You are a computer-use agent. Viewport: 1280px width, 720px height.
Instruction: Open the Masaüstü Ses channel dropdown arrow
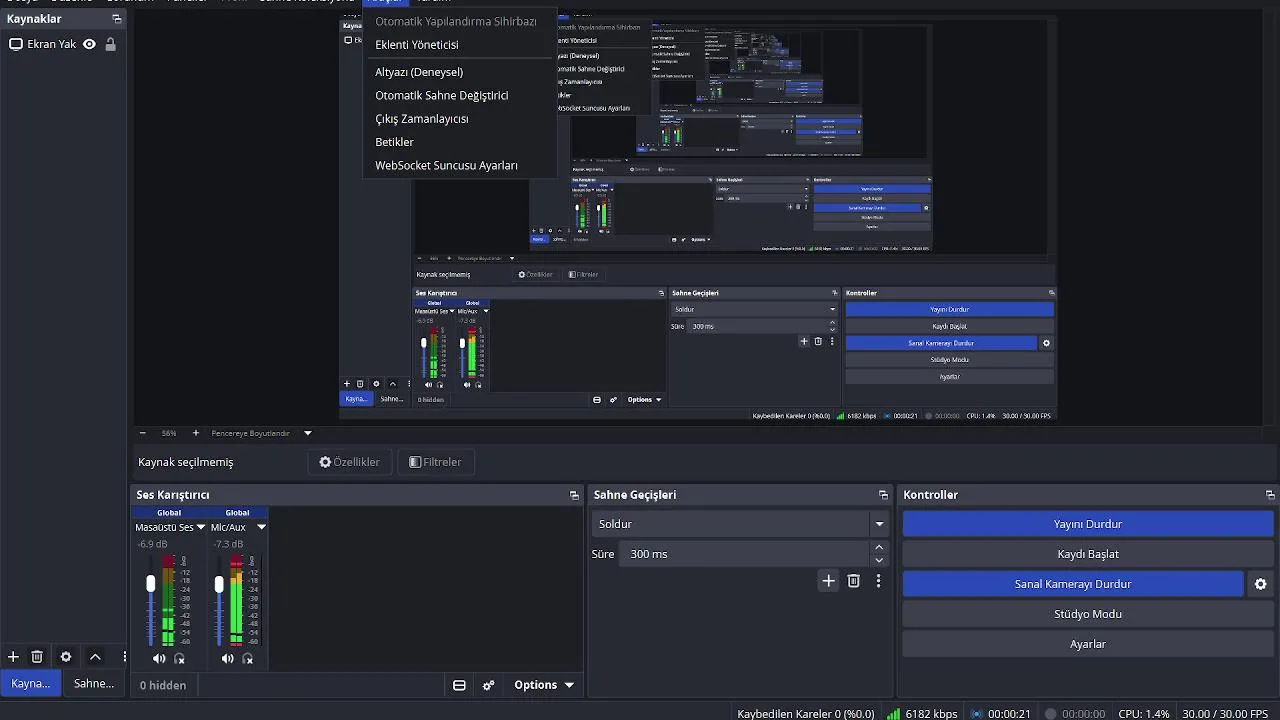[200, 527]
